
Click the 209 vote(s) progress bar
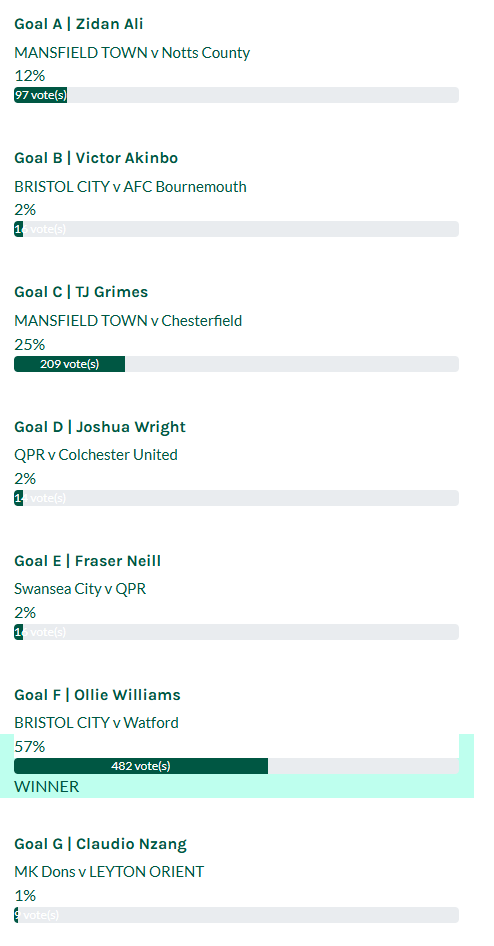point(236,364)
